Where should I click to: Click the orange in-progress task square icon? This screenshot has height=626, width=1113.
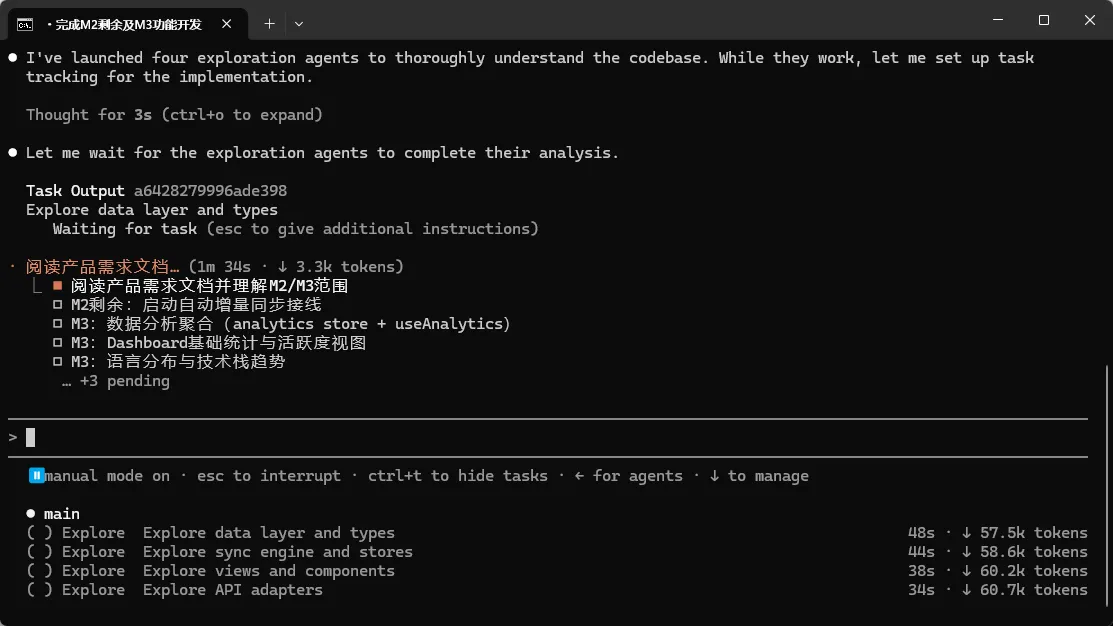pos(57,285)
